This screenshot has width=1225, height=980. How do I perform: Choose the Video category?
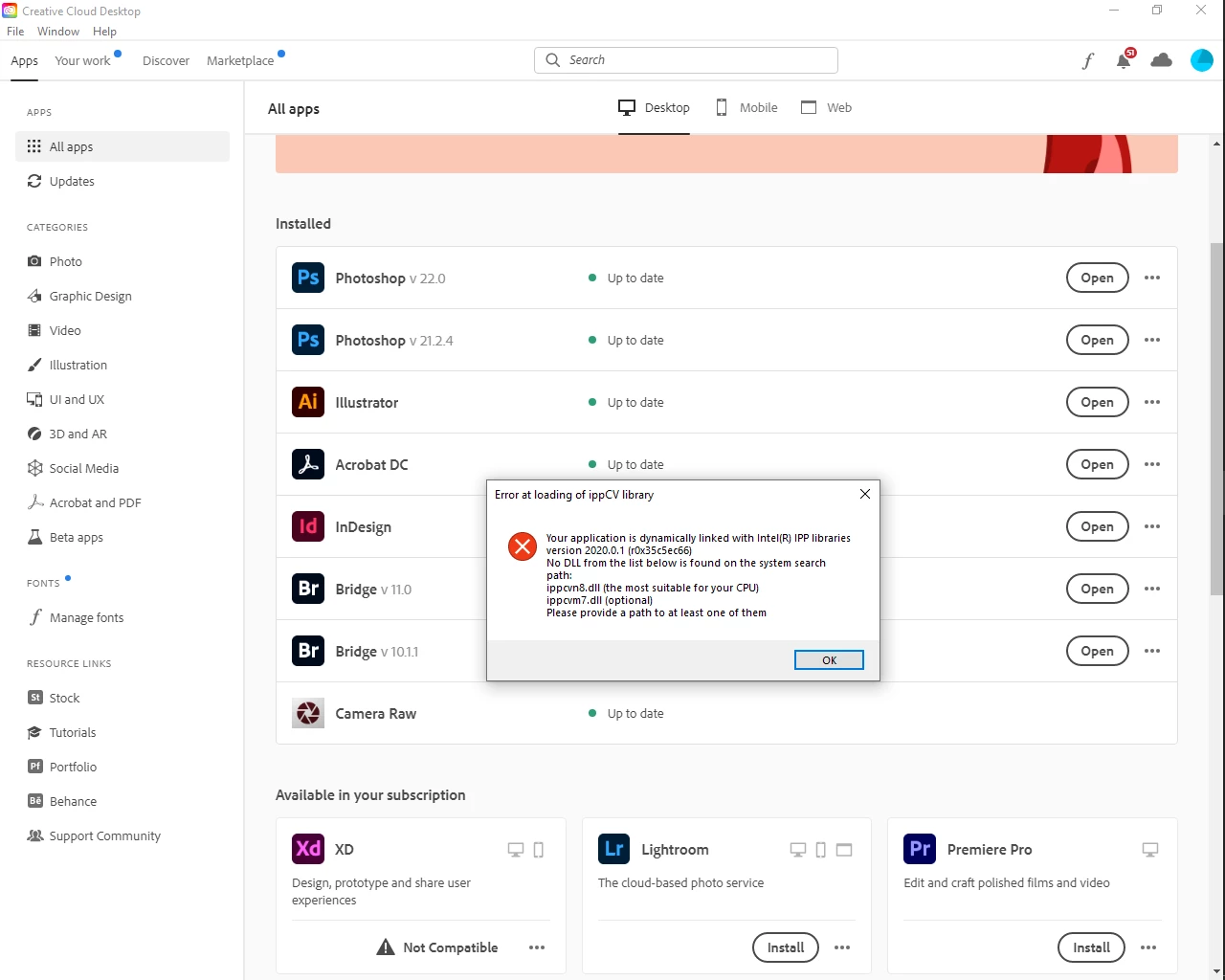coord(122,330)
